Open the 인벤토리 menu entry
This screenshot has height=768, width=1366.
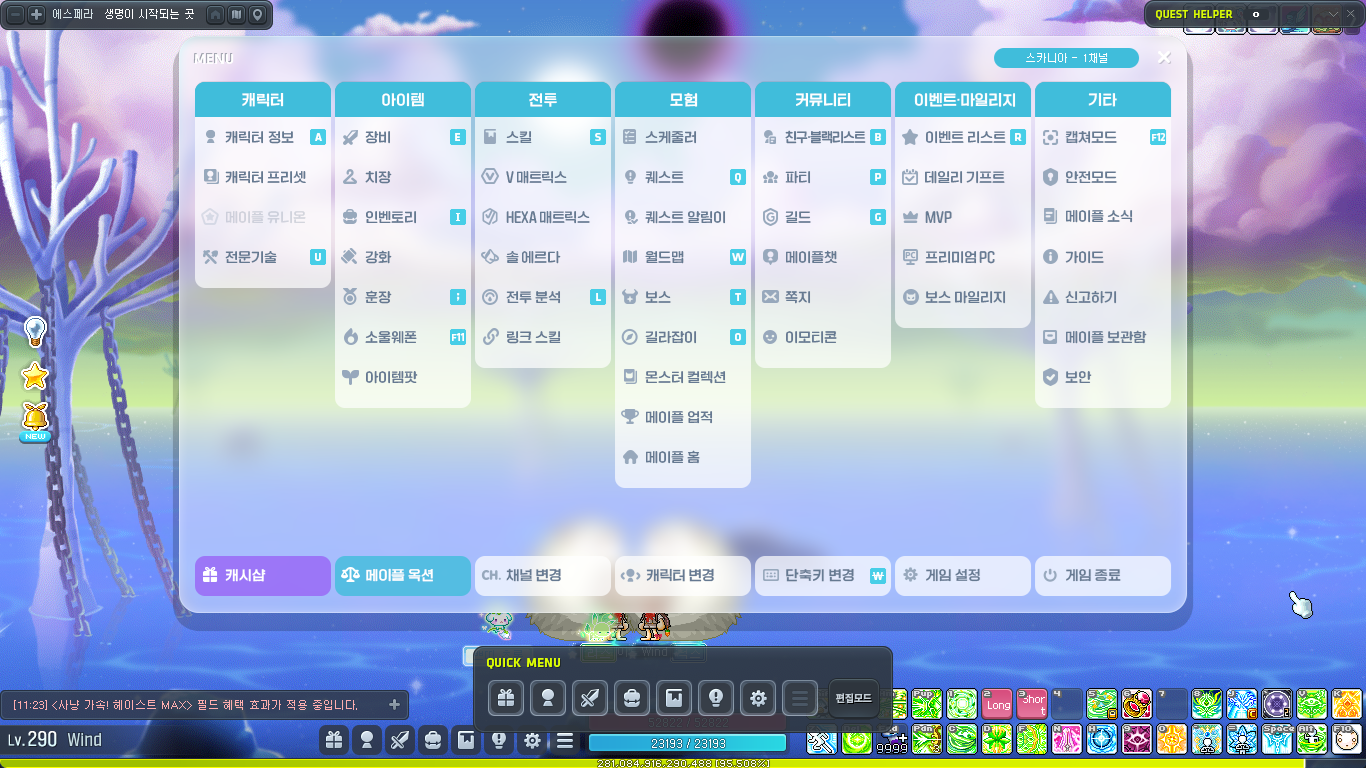coord(390,217)
